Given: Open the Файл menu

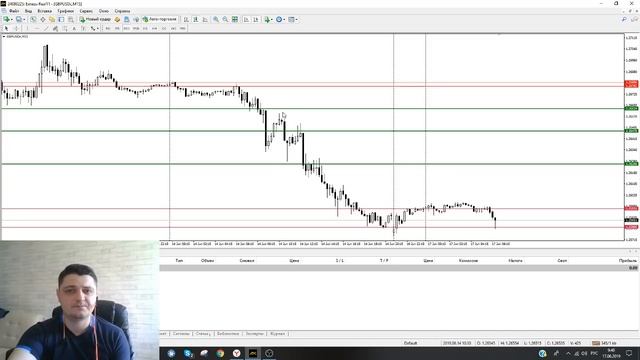Looking at the screenshot, I should pyautogui.click(x=14, y=11).
